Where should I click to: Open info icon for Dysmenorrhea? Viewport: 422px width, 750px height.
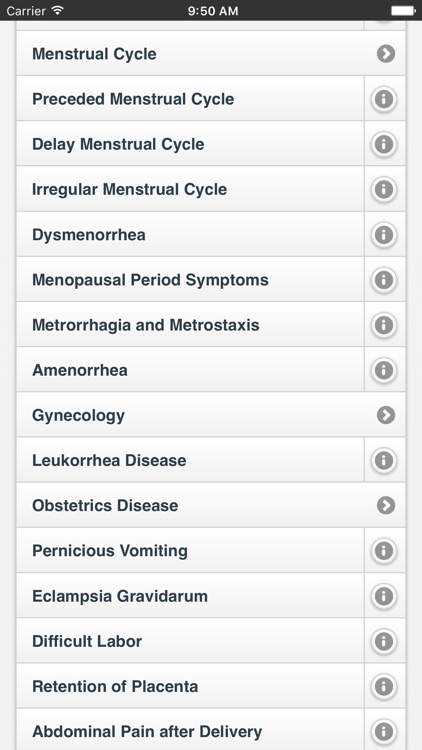pos(384,234)
